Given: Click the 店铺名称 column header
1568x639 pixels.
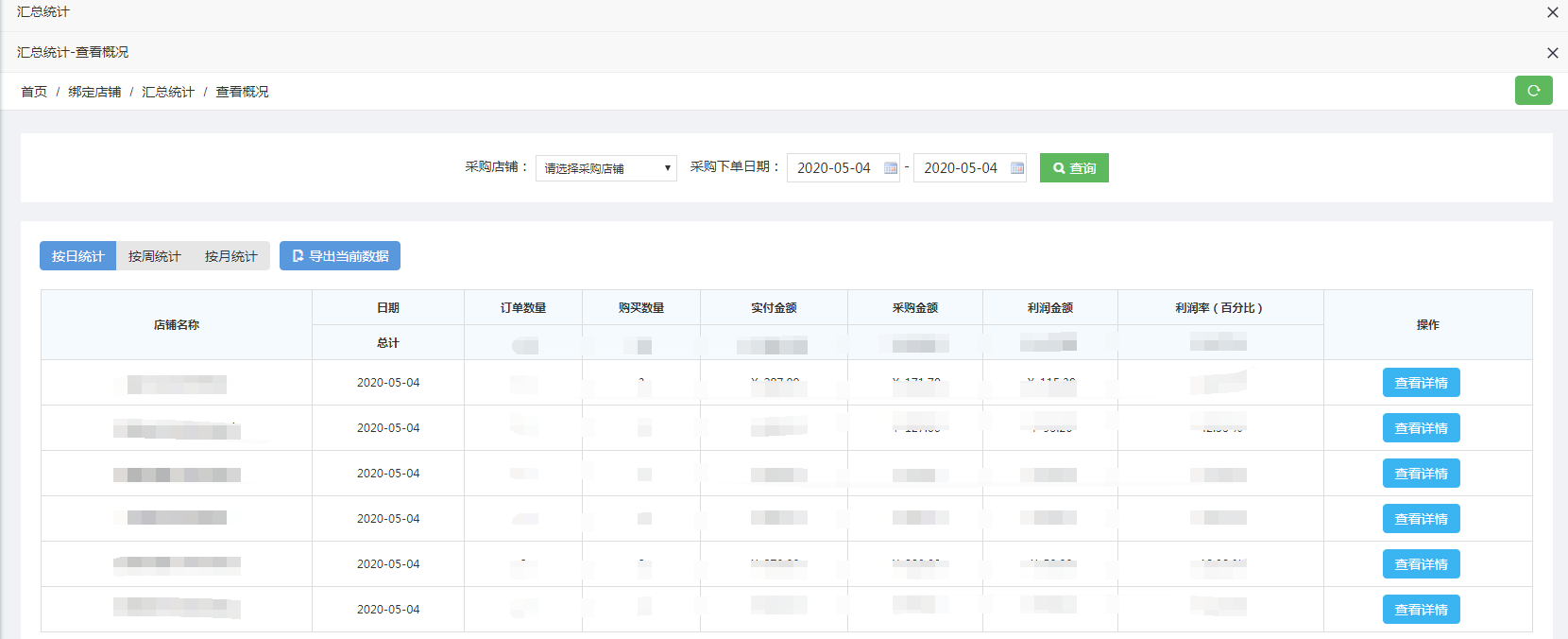Looking at the screenshot, I should point(177,325).
